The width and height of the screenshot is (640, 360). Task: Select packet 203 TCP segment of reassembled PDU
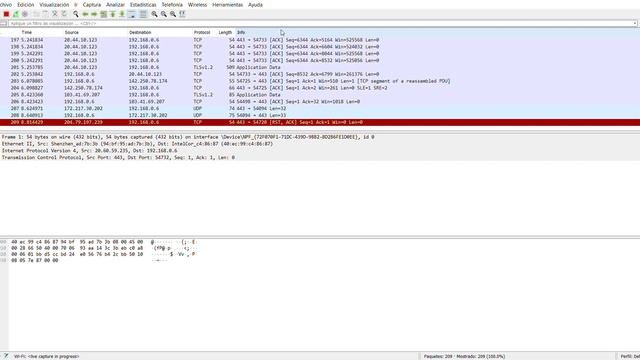point(320,81)
